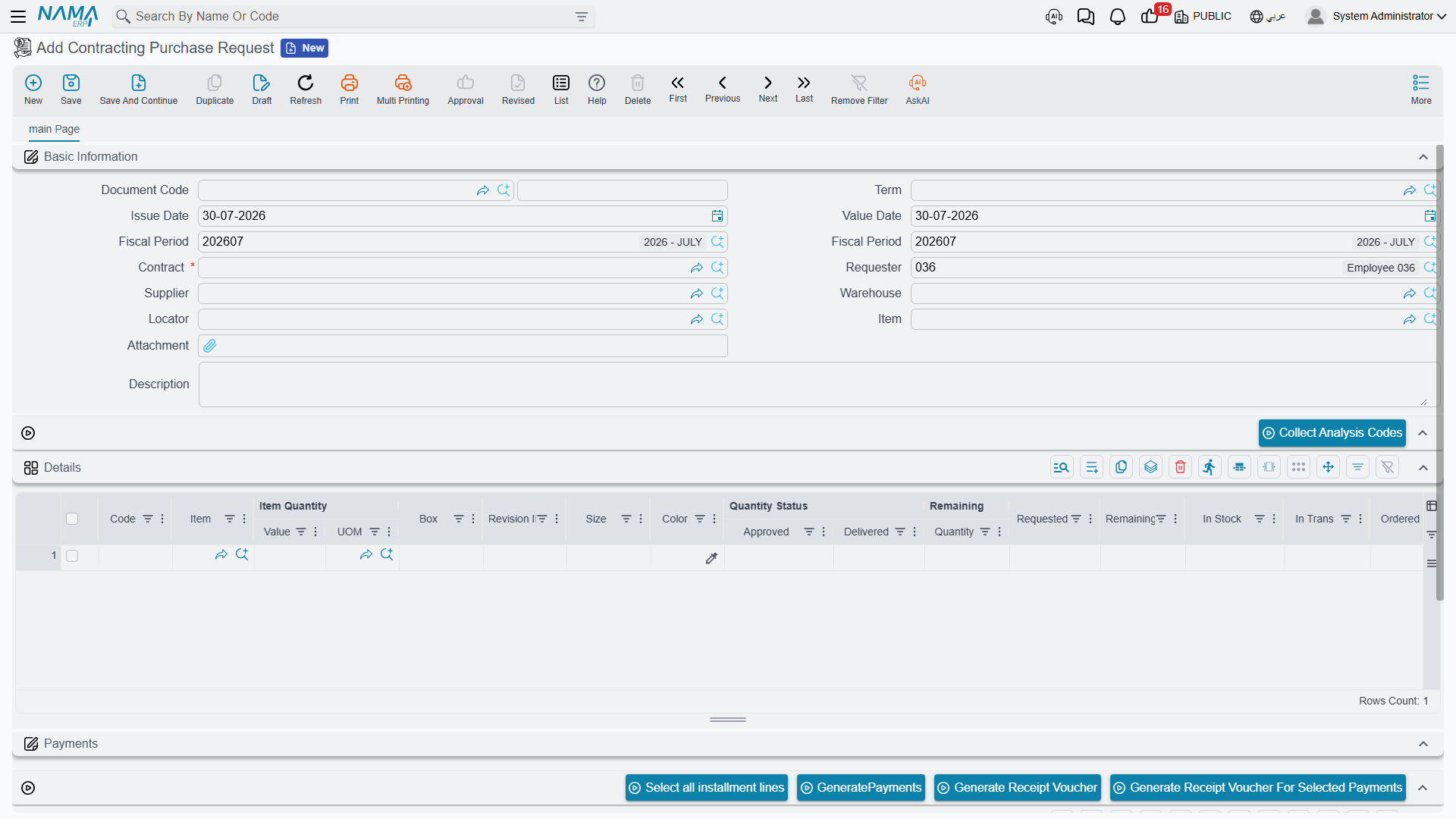Collapse the Generate Payments action bar
This screenshot has height=819, width=1456.
coord(1423,788)
